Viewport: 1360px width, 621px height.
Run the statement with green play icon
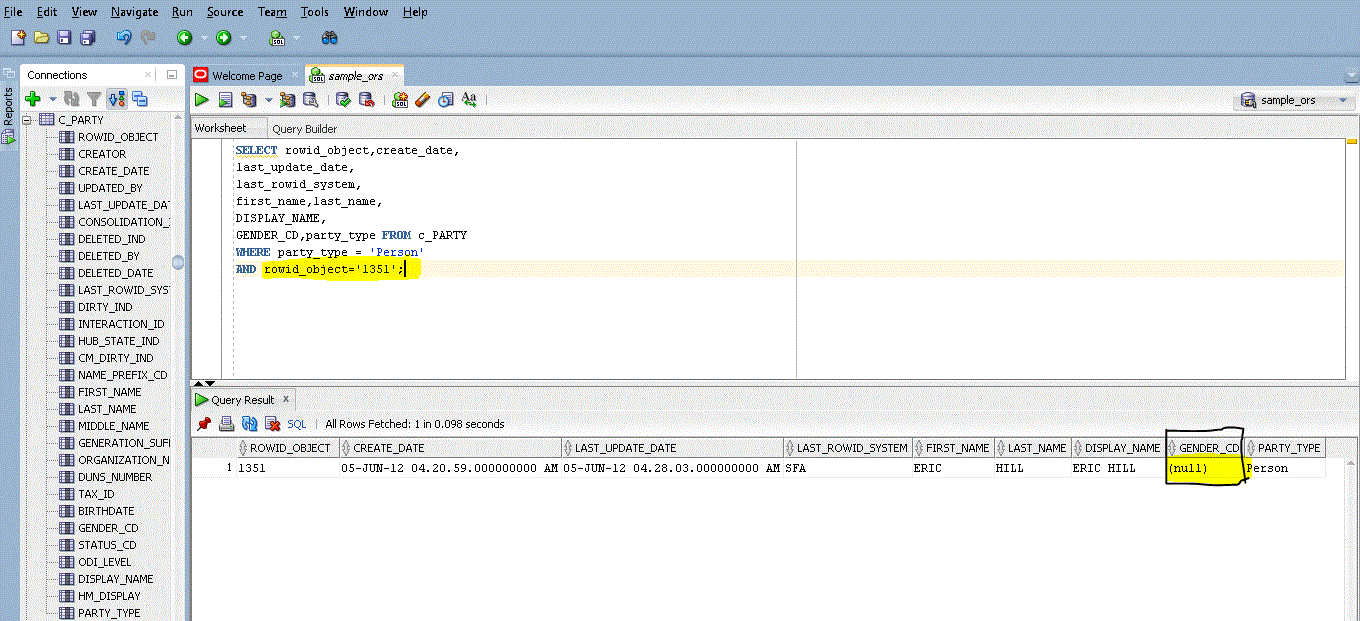(202, 99)
